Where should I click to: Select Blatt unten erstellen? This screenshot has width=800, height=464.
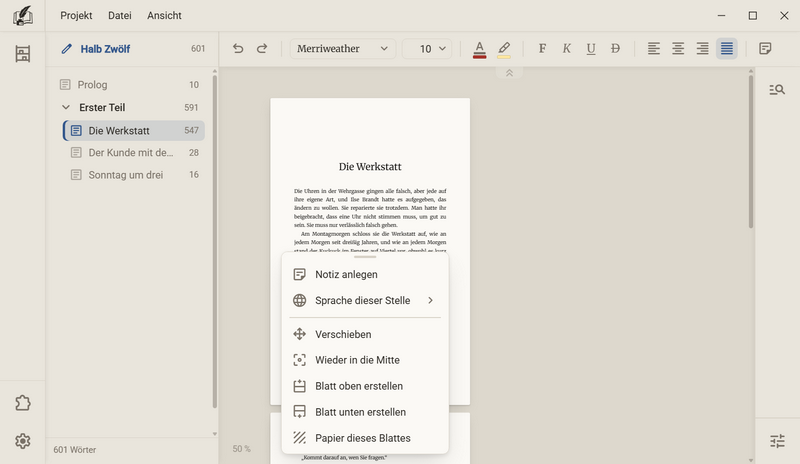coord(365,412)
